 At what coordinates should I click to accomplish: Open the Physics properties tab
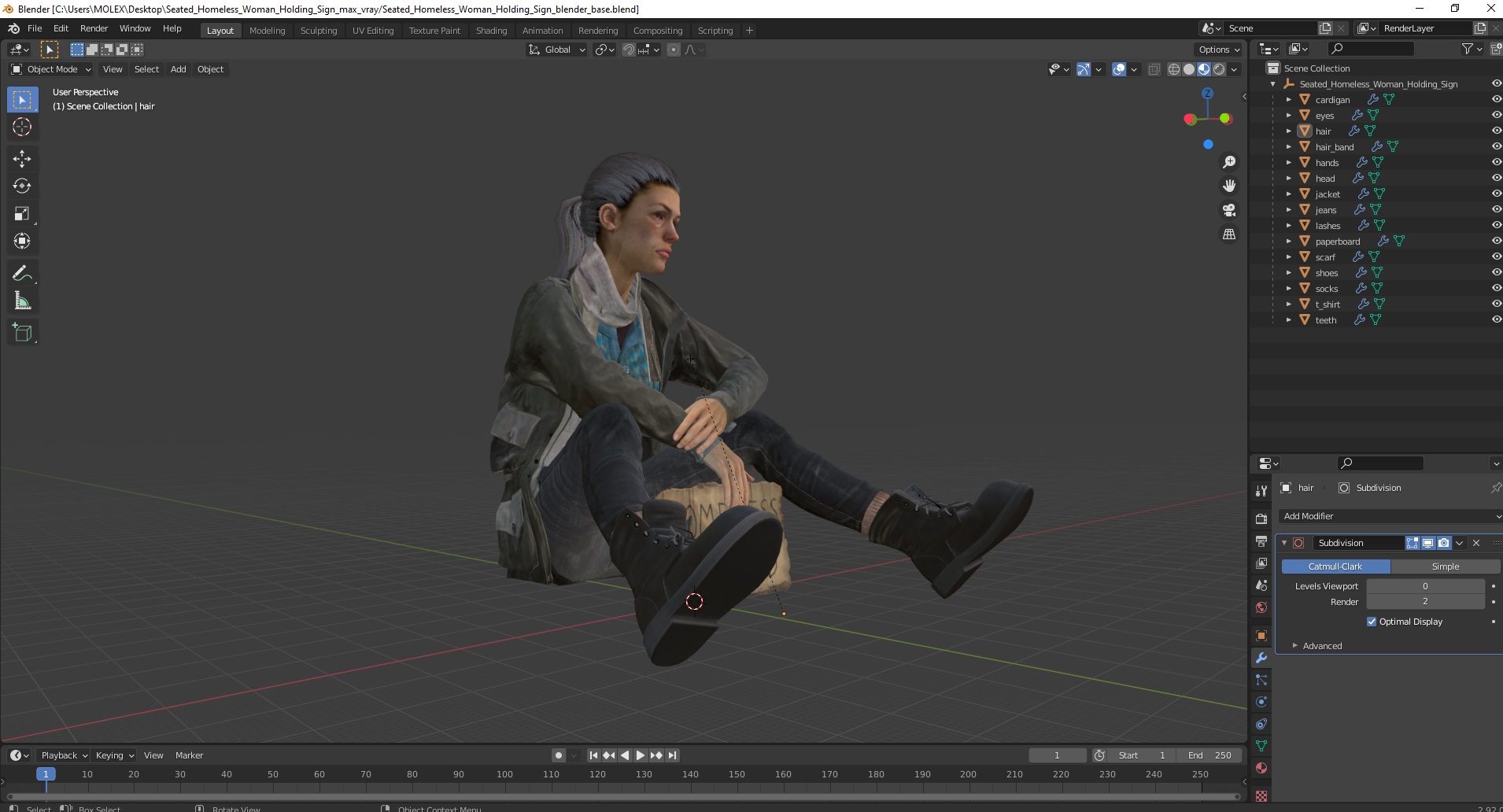(x=1261, y=702)
